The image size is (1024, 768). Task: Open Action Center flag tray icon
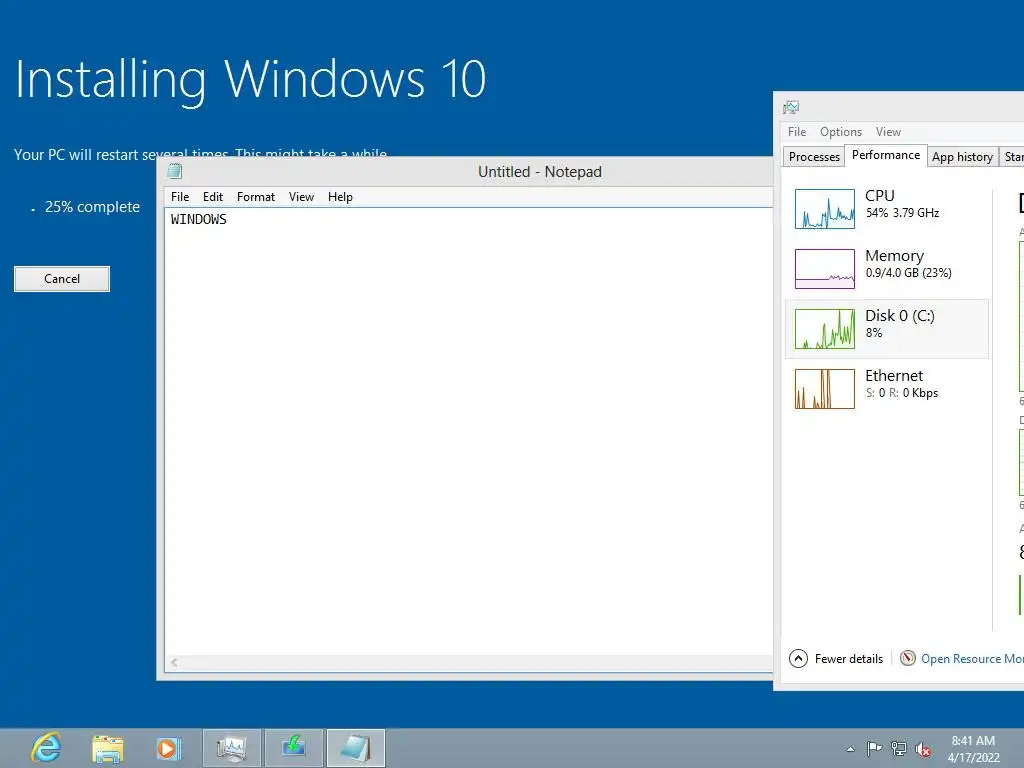[x=874, y=748]
